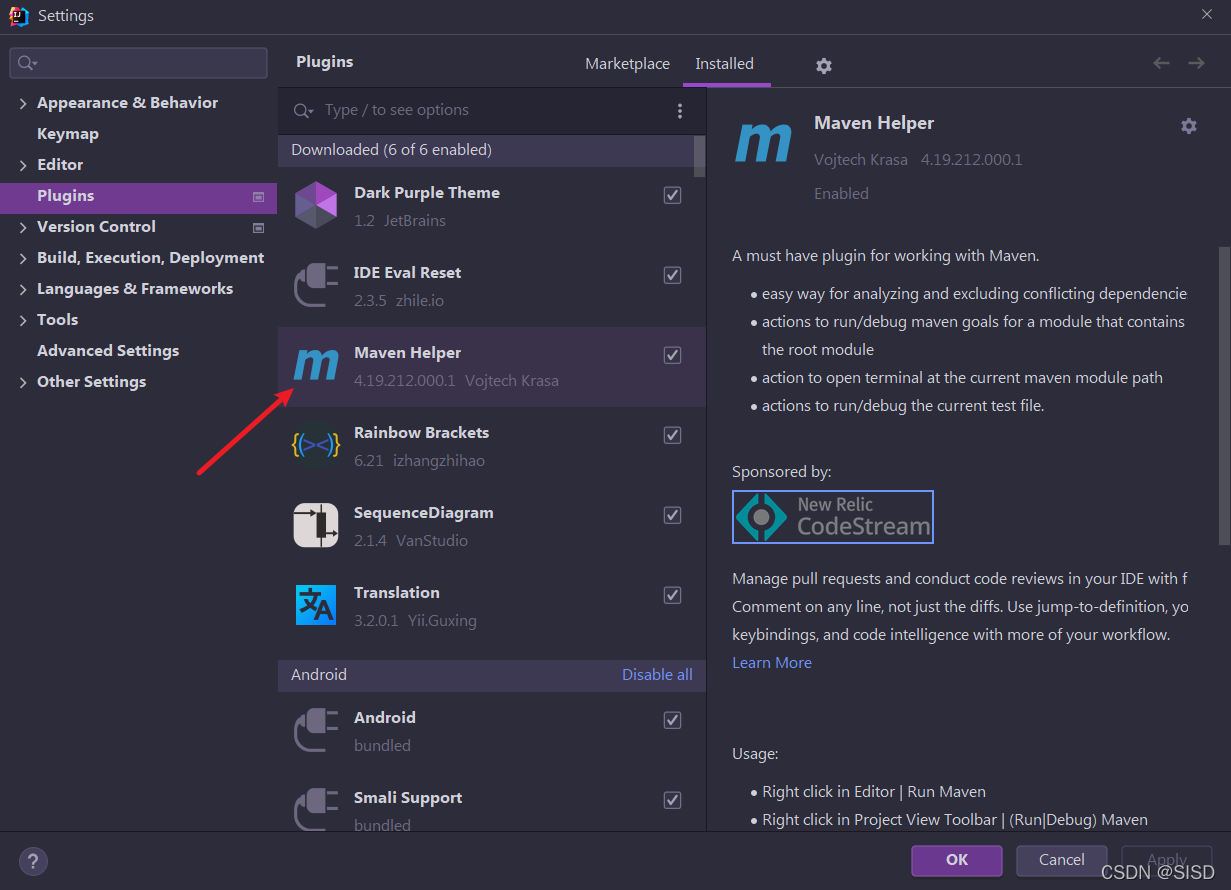Switch to the Marketplace tab

tap(627, 64)
